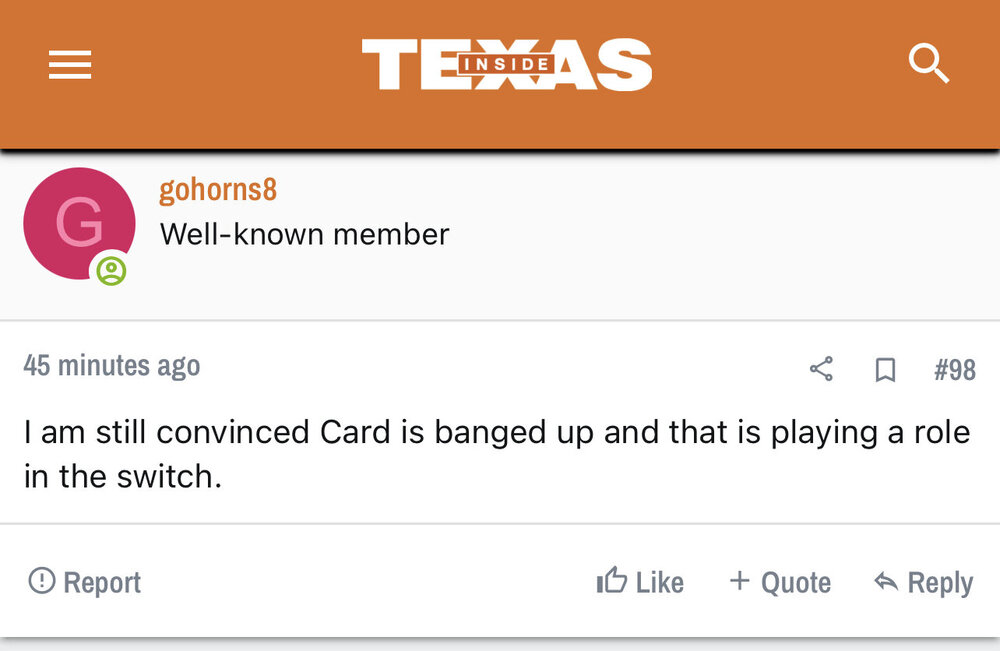Open gohorns8's avatar
The width and height of the screenshot is (1000, 651).
click(x=78, y=223)
